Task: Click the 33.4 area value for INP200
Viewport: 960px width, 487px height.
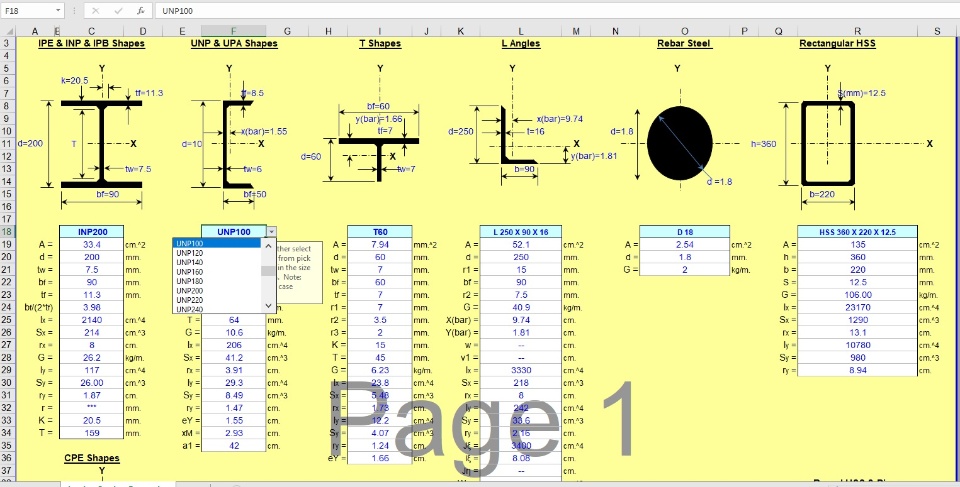Action: pos(92,244)
